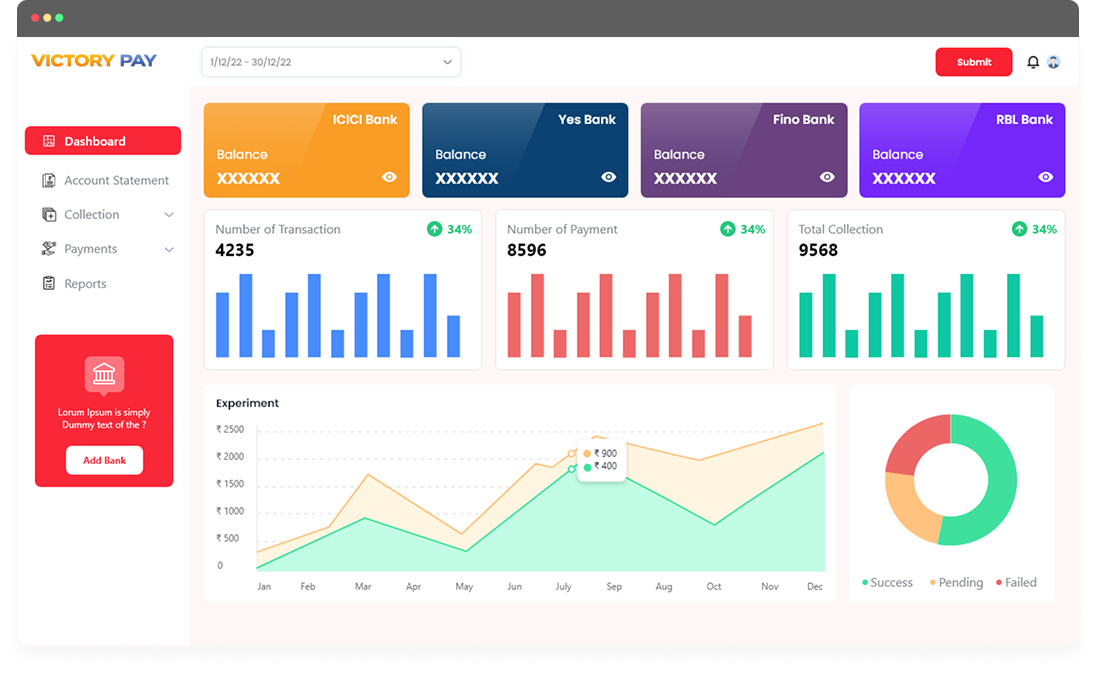The width and height of the screenshot is (1097, 673).
Task: Click the Add Bank button
Action: 104,460
